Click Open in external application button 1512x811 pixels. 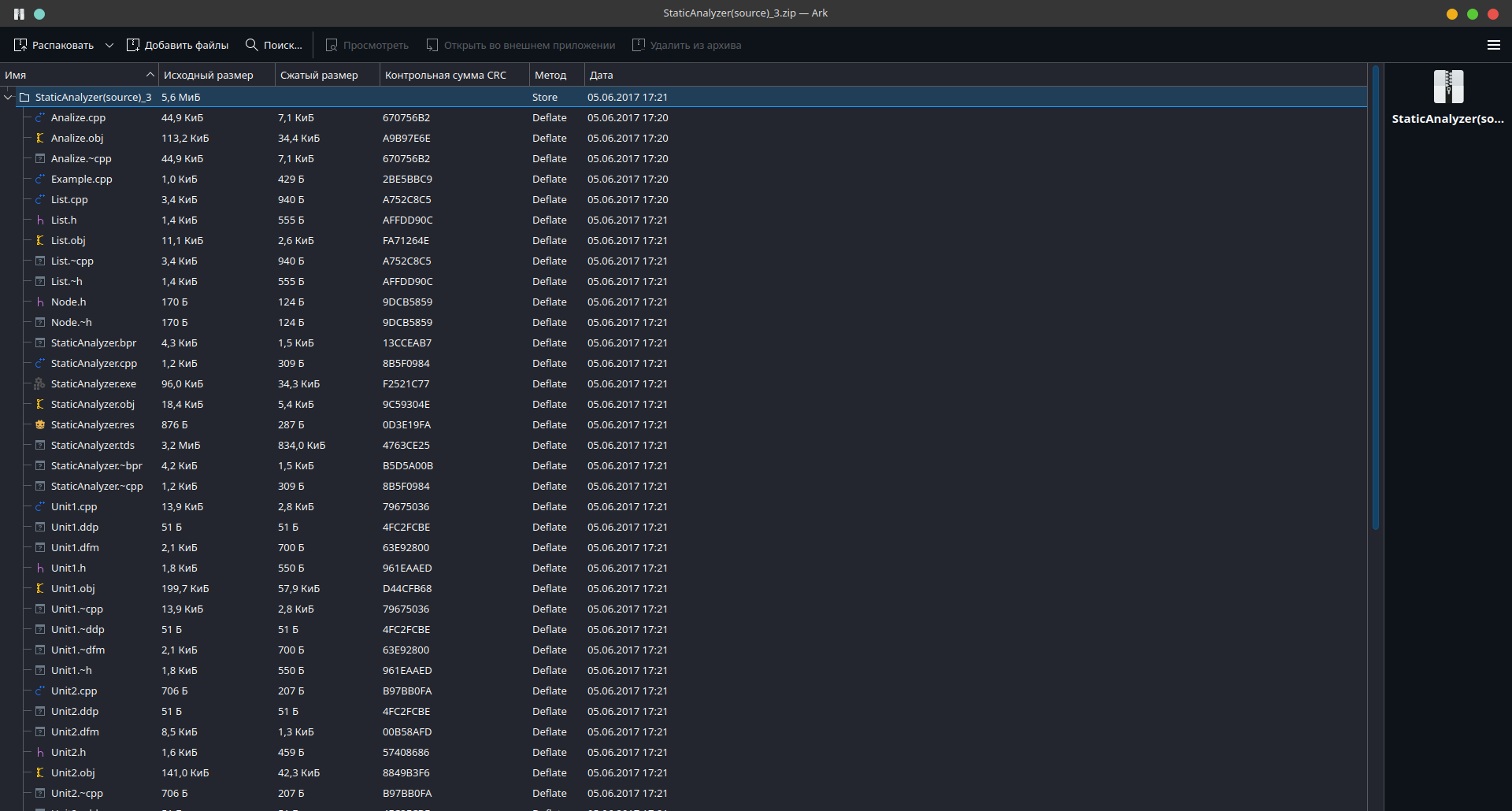pos(432,45)
